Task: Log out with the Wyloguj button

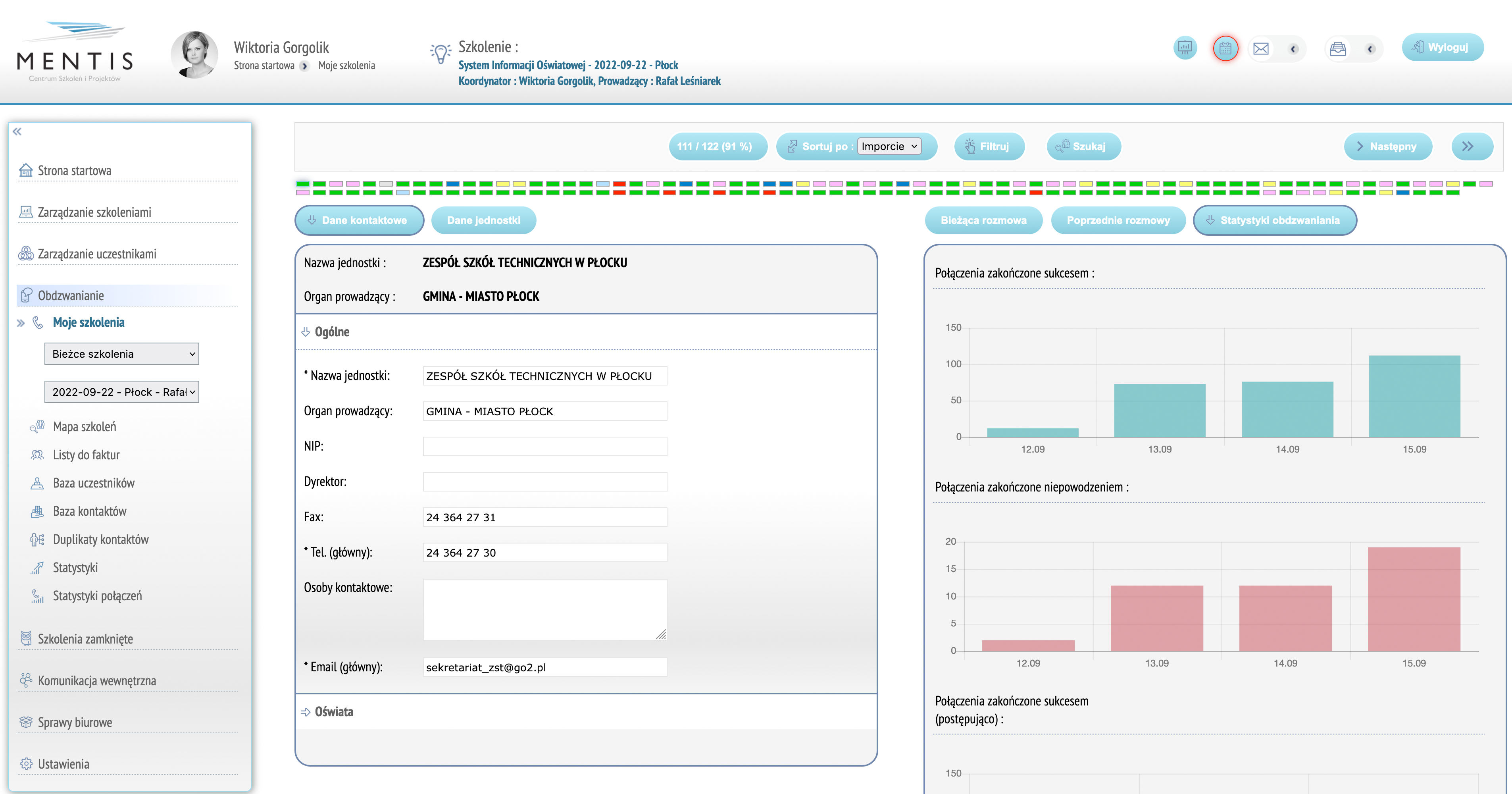Action: (1442, 48)
